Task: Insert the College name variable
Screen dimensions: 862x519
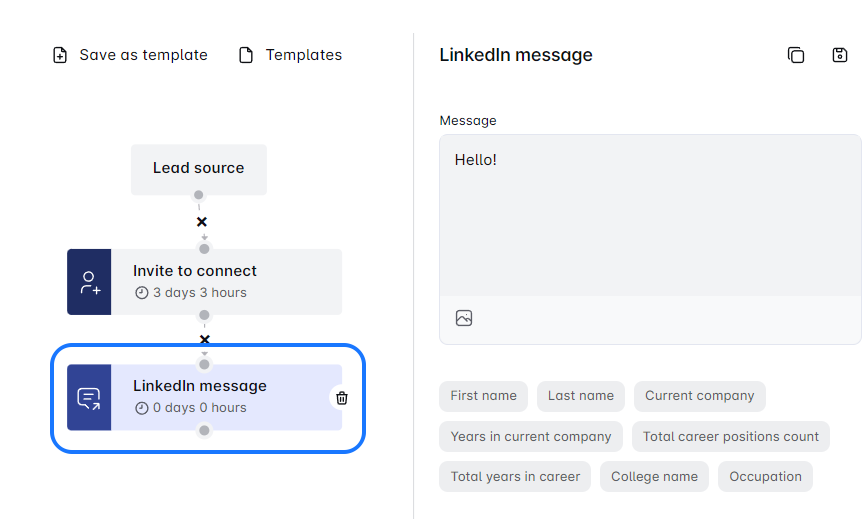Action: tap(654, 477)
